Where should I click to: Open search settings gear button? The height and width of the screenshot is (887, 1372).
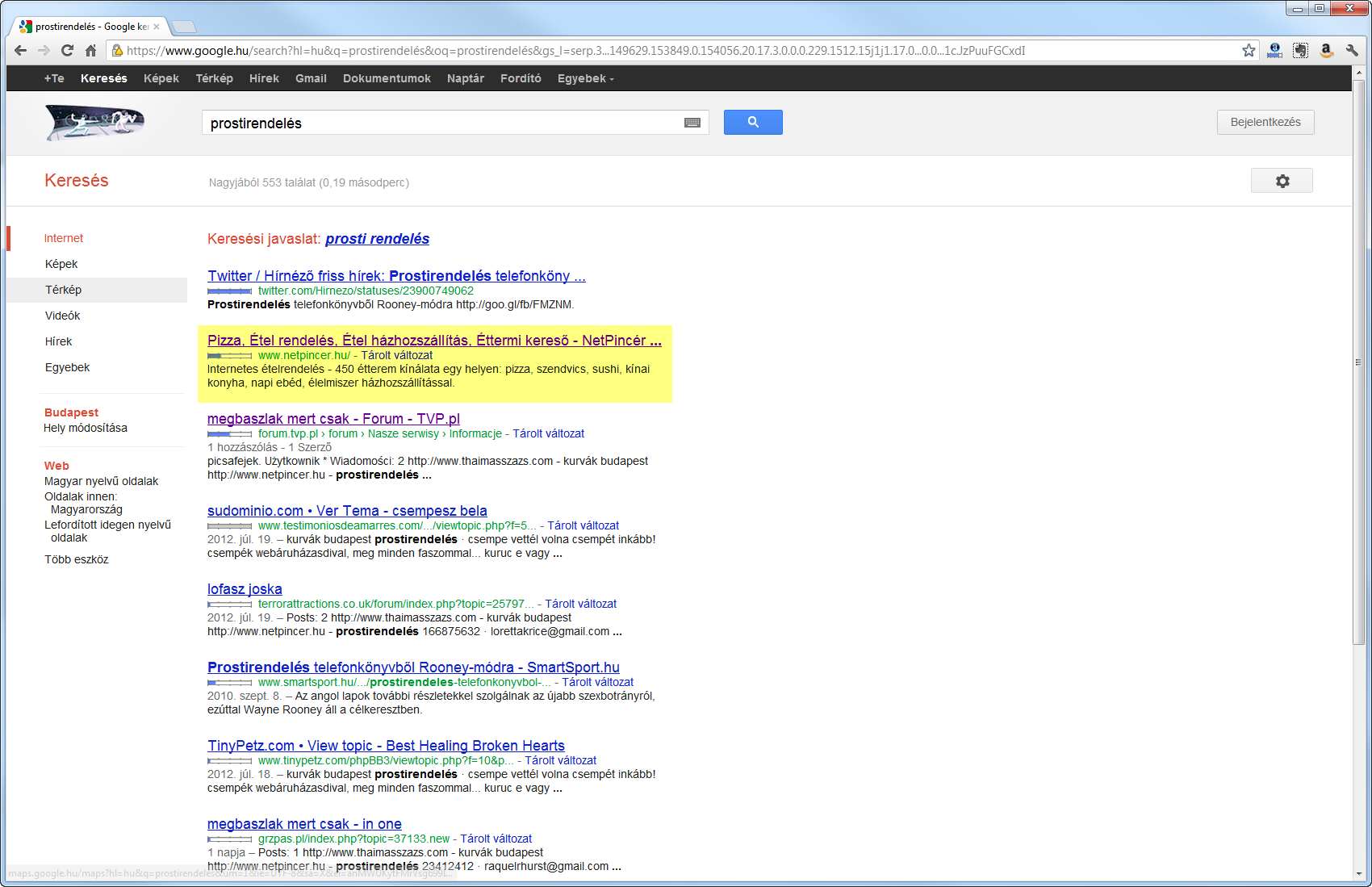click(x=1282, y=181)
